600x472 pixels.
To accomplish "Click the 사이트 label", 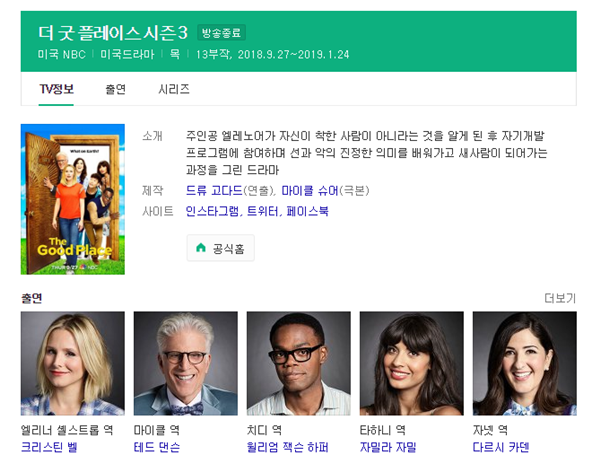I will pyautogui.click(x=158, y=211).
